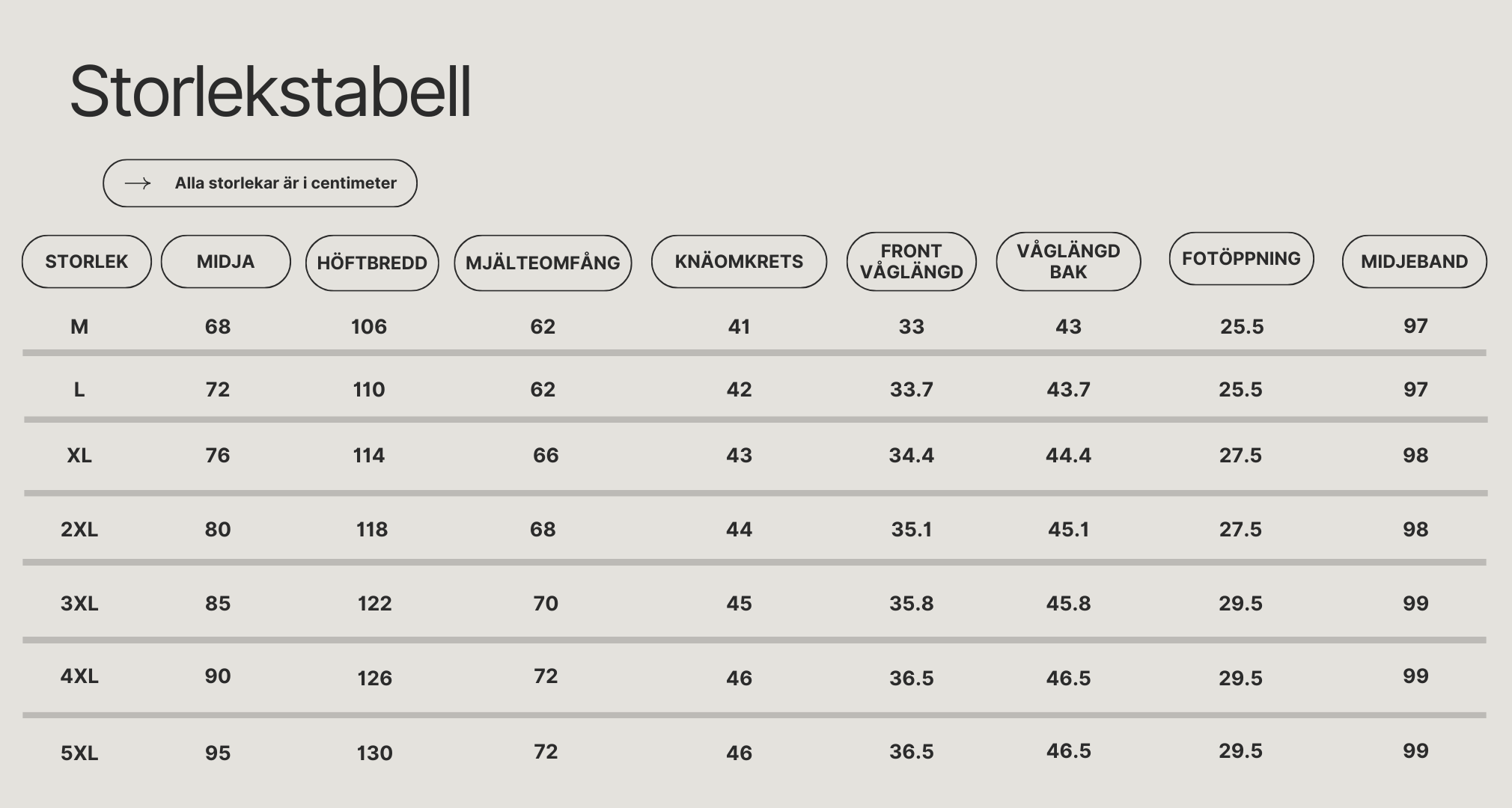This screenshot has height=808, width=1512.
Task: Select the M size row label
Action: [79, 326]
